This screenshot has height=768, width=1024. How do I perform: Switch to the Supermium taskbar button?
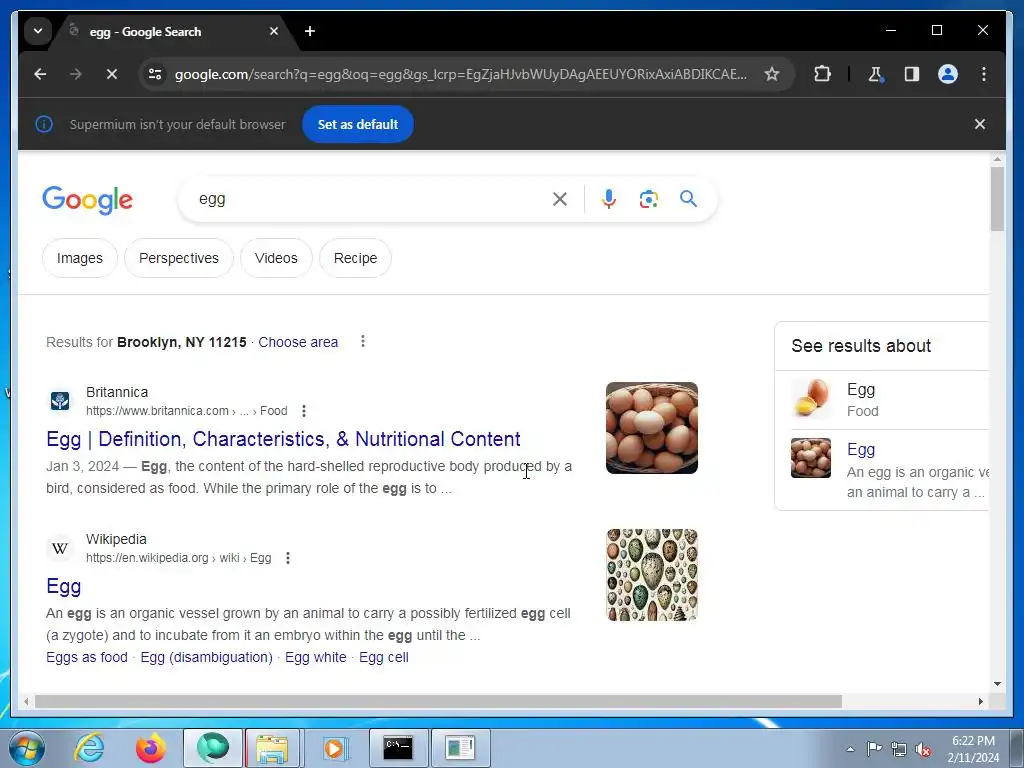[213, 748]
